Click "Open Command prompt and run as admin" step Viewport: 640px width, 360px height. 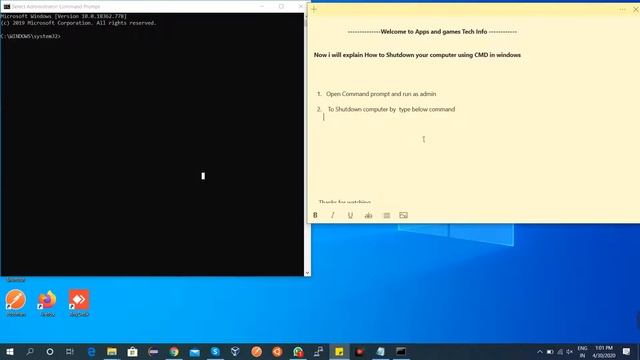point(381,94)
